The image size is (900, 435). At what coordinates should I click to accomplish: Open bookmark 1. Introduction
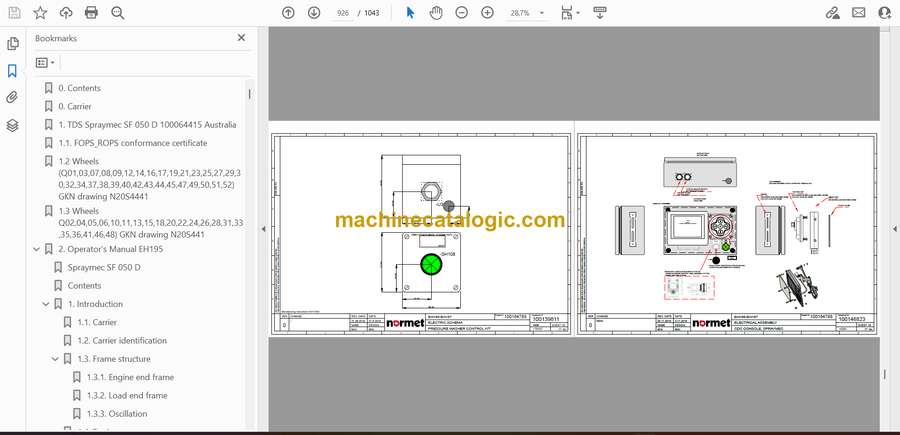pyautogui.click(x=95, y=304)
